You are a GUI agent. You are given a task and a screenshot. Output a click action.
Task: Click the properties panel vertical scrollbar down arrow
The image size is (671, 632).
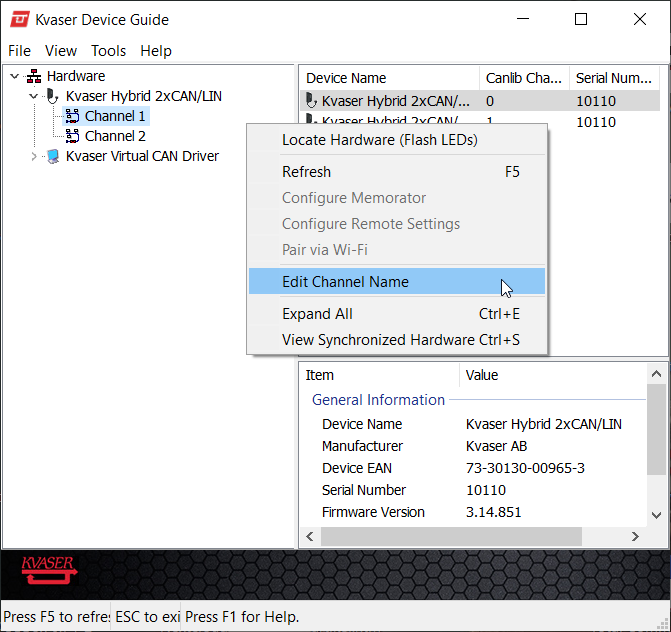point(656,515)
